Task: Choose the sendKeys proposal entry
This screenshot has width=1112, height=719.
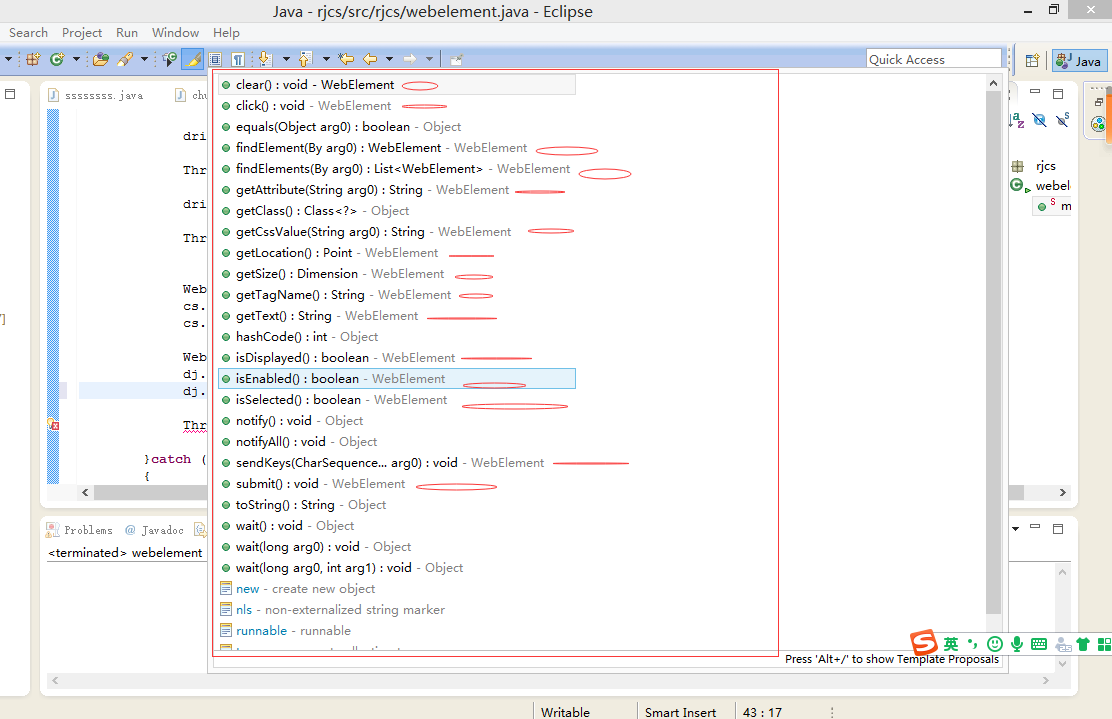Action: tap(340, 462)
